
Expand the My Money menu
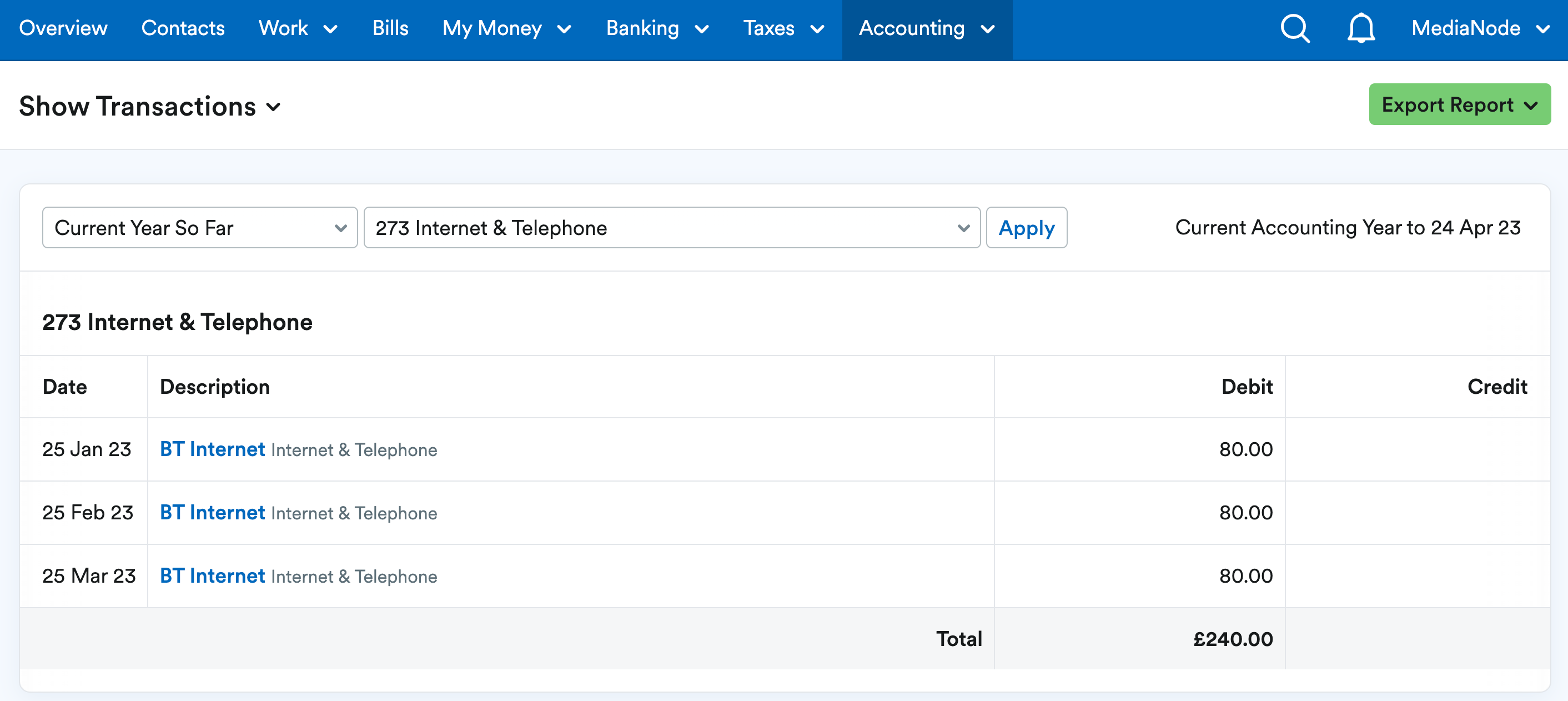coord(506,29)
